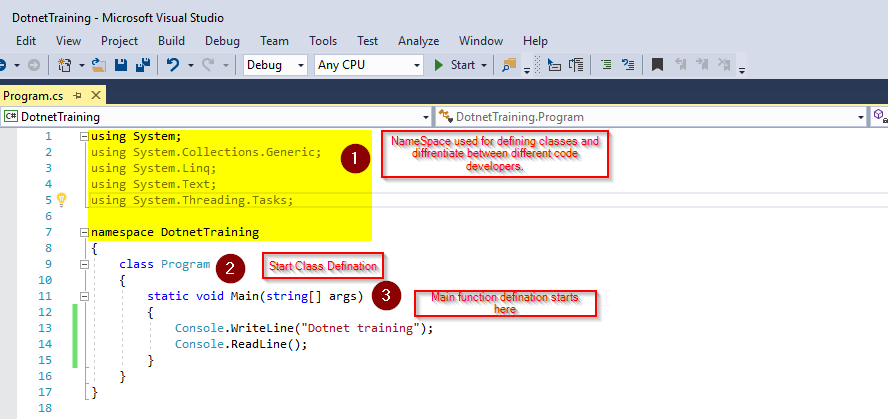Viewport: 888px width, 419px height.
Task: Click the Previous Bookmark icon
Action: click(x=681, y=65)
